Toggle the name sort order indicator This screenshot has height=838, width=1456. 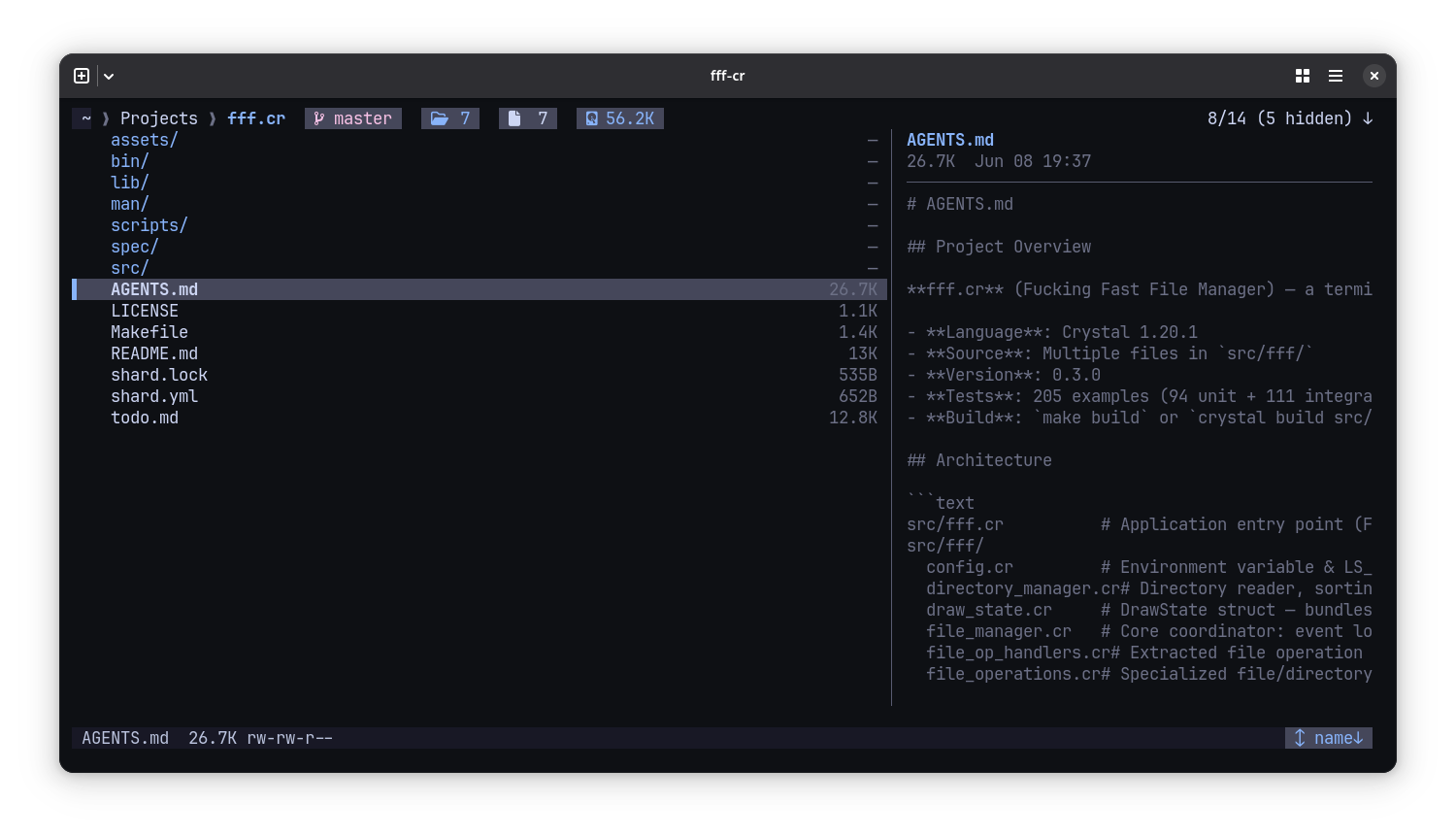point(1339,738)
